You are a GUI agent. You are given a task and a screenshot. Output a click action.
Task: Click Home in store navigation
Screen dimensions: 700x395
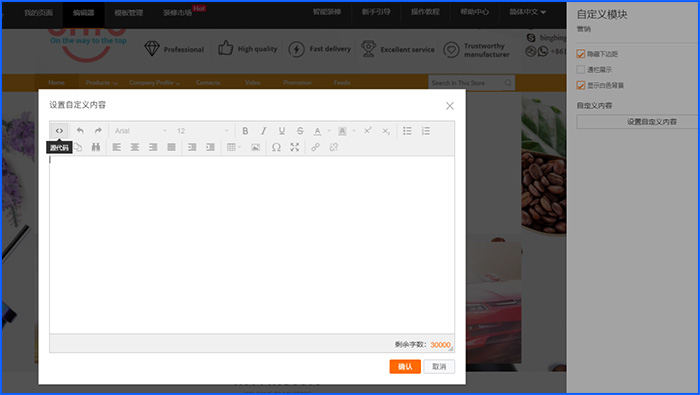[56, 83]
